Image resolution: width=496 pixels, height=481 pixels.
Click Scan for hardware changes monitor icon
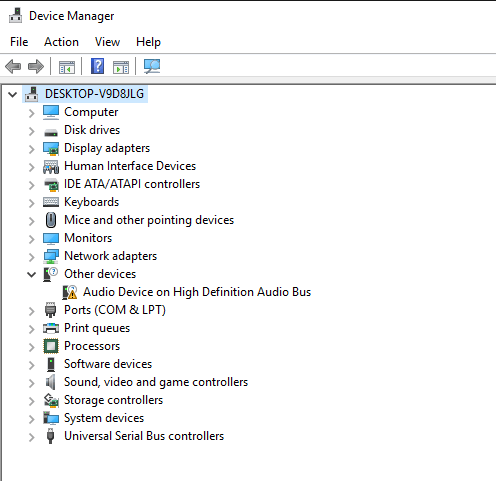point(152,66)
